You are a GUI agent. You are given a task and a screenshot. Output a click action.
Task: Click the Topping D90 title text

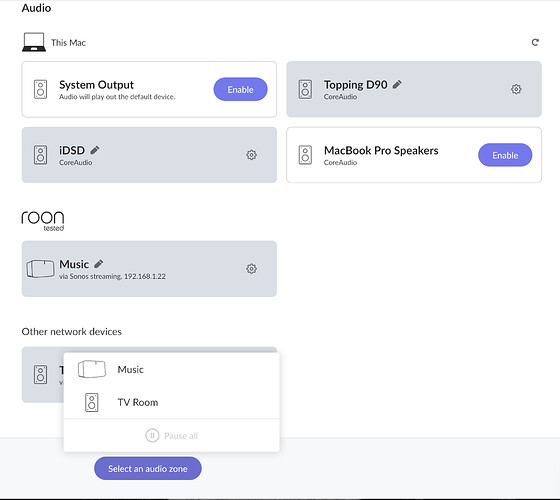pos(355,85)
